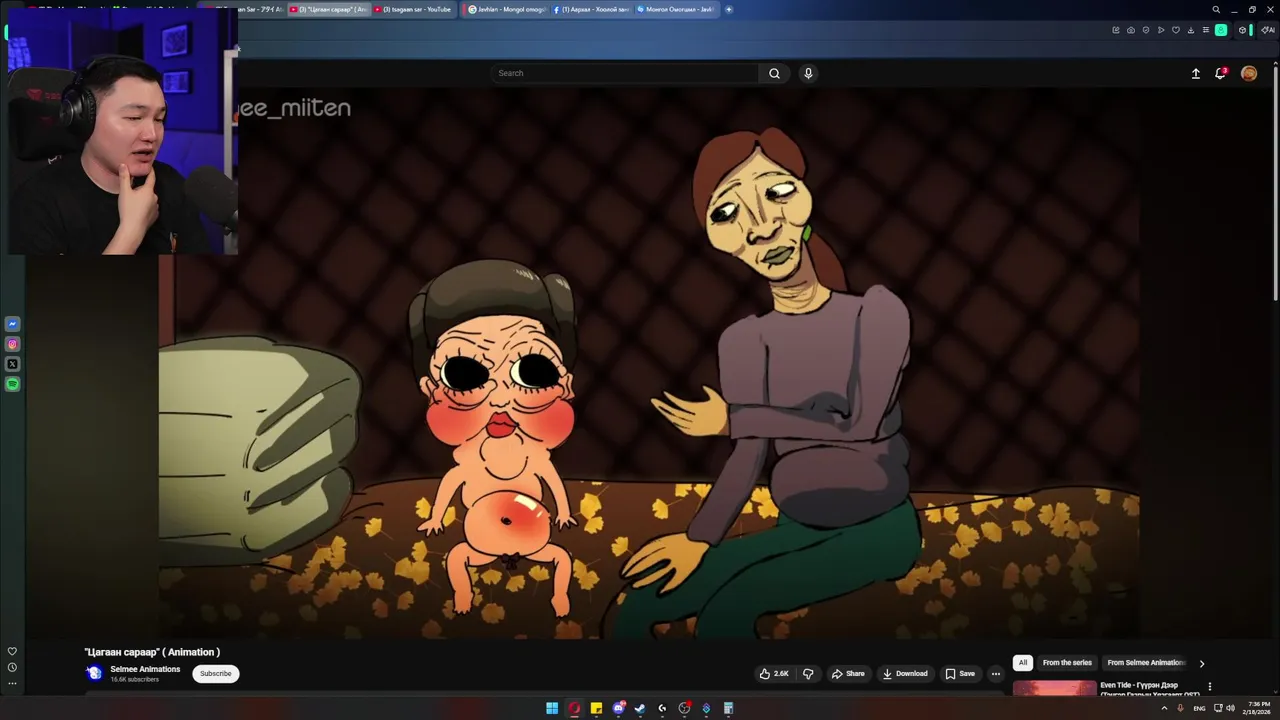Open YouTube notifications bell
Viewport: 1280px width, 720px height.
tap(1220, 73)
